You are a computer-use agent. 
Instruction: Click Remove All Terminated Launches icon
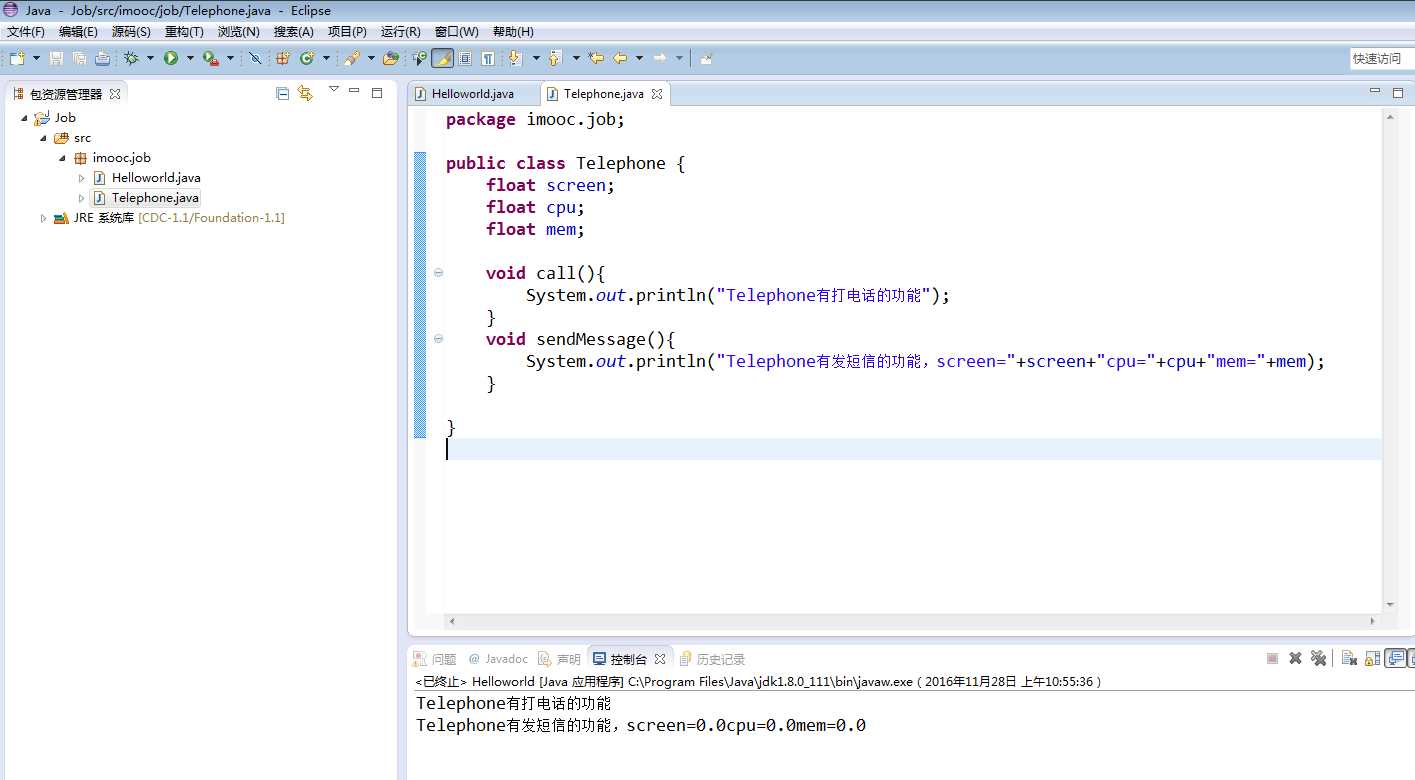tap(1319, 658)
